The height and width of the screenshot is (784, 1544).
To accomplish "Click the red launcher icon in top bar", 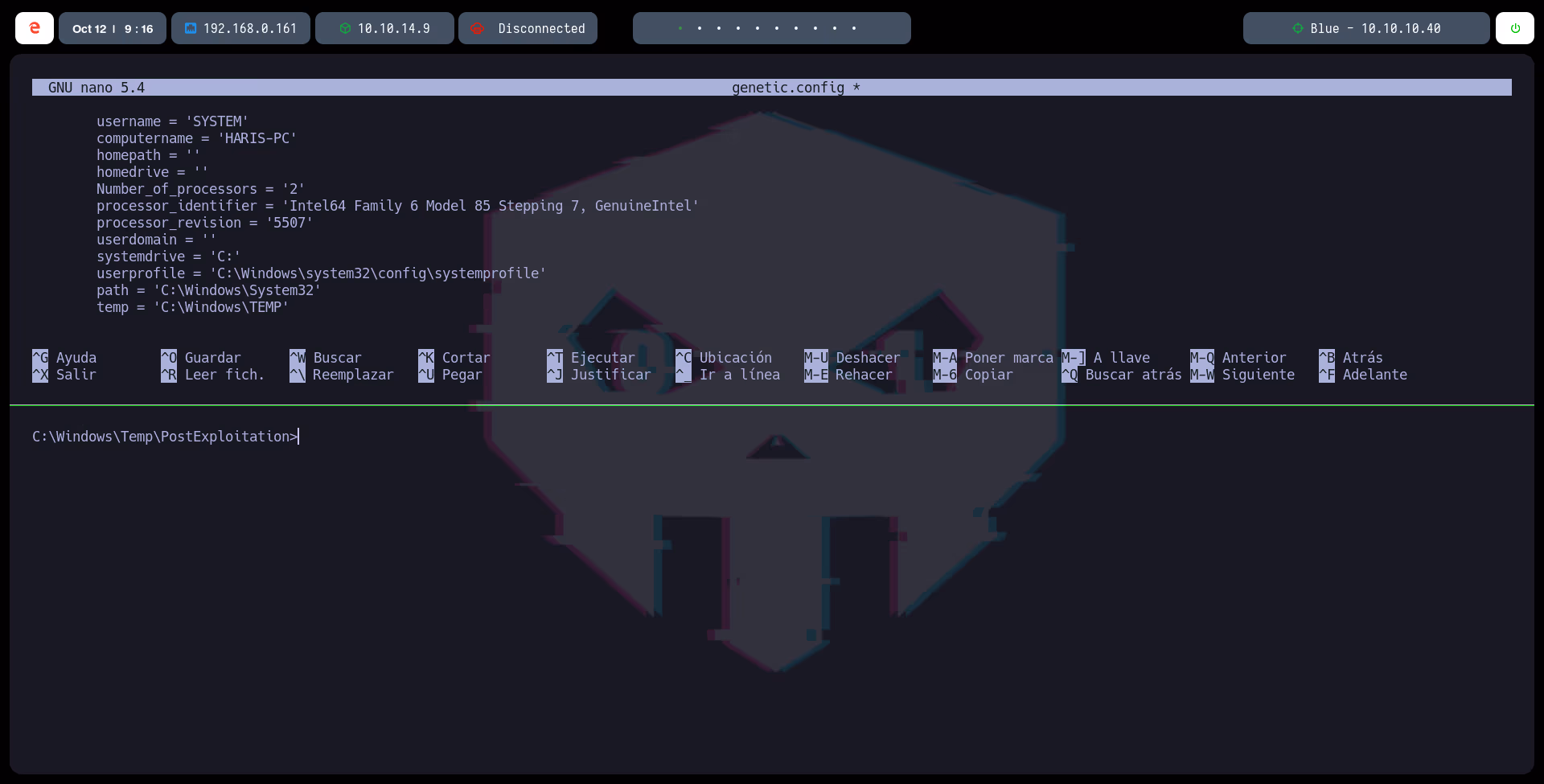I will coord(35,28).
